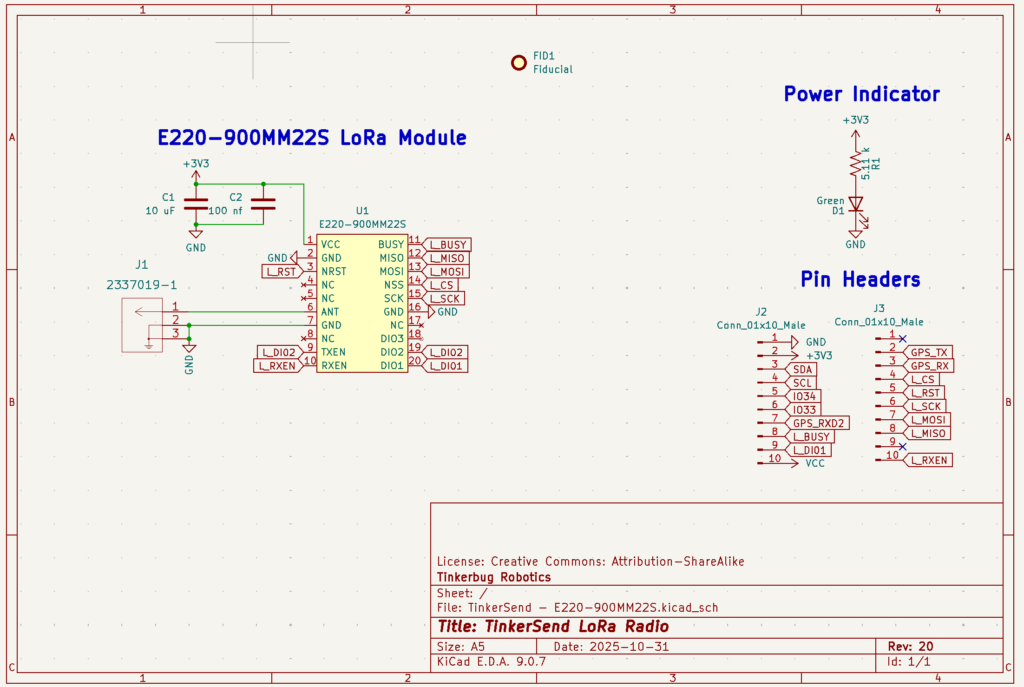
Task: Click the J1 antenna connector symbol
Action: point(142,325)
